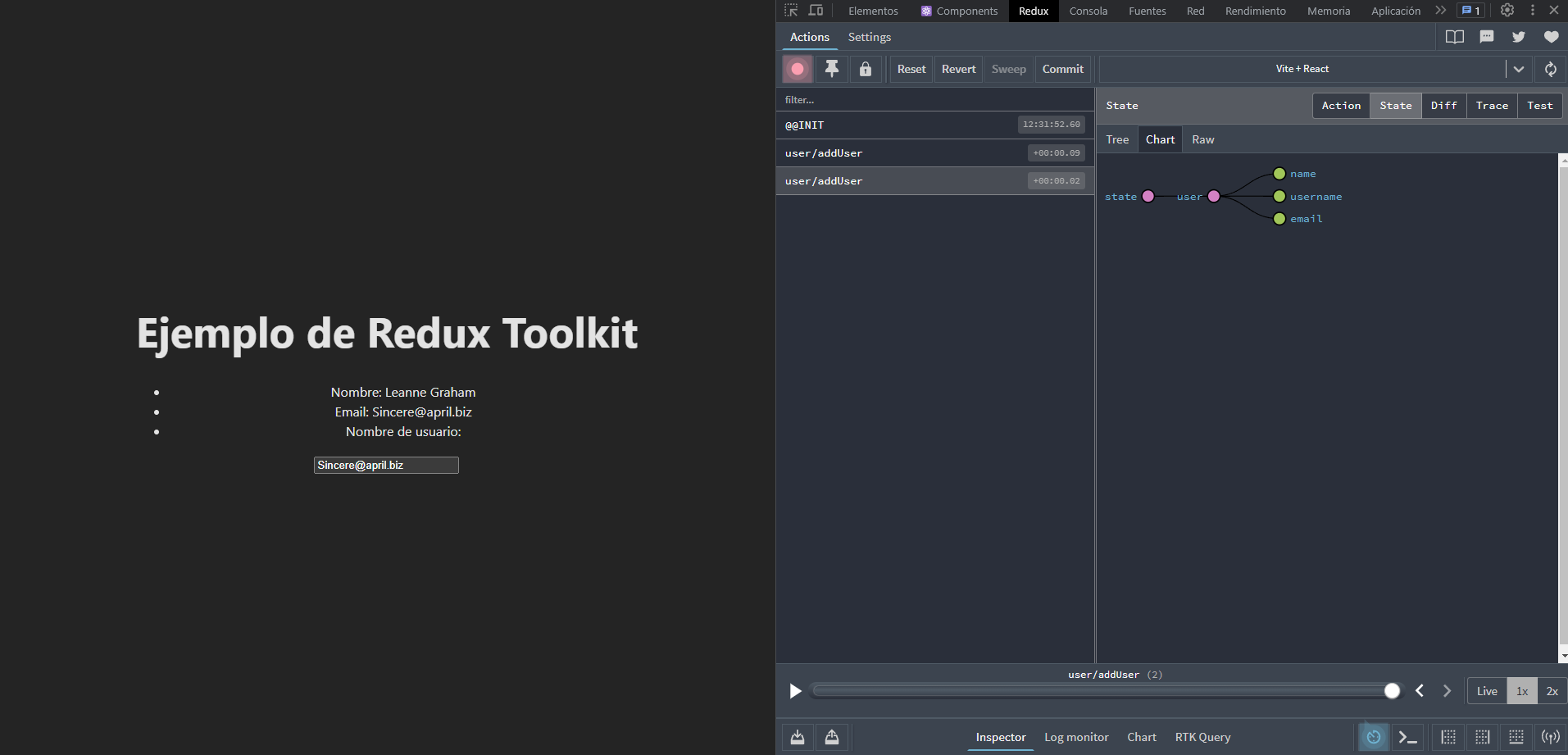Open the Vite + React instance dropdown
Viewport: 1568px width, 755px height.
(1518, 70)
